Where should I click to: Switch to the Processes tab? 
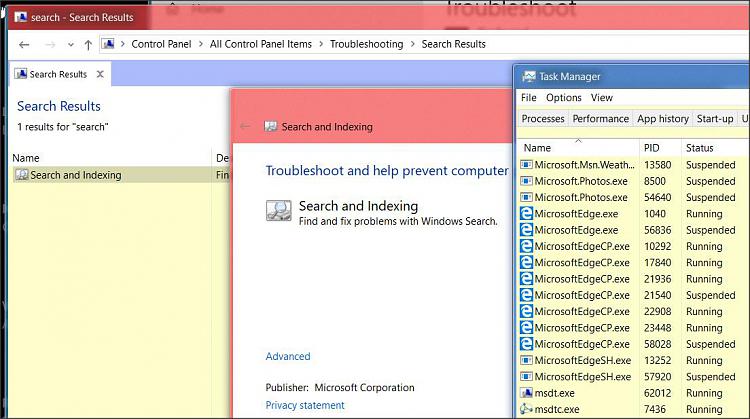click(x=543, y=119)
